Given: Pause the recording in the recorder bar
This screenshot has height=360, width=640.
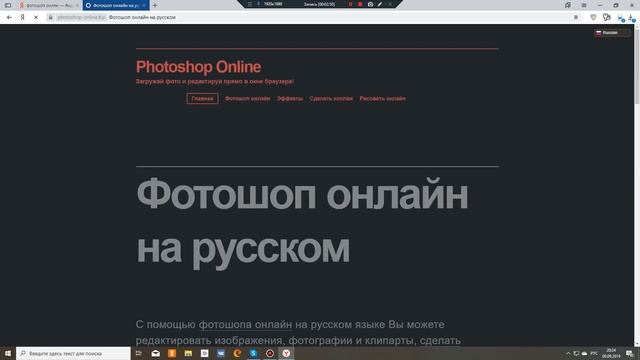Looking at the screenshot, I should [350, 4].
